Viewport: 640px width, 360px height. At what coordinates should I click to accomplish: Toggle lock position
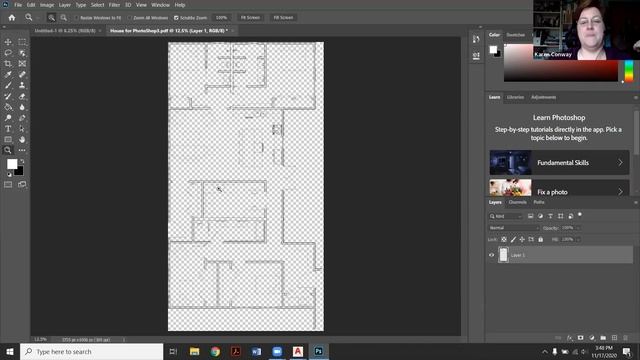[522, 240]
